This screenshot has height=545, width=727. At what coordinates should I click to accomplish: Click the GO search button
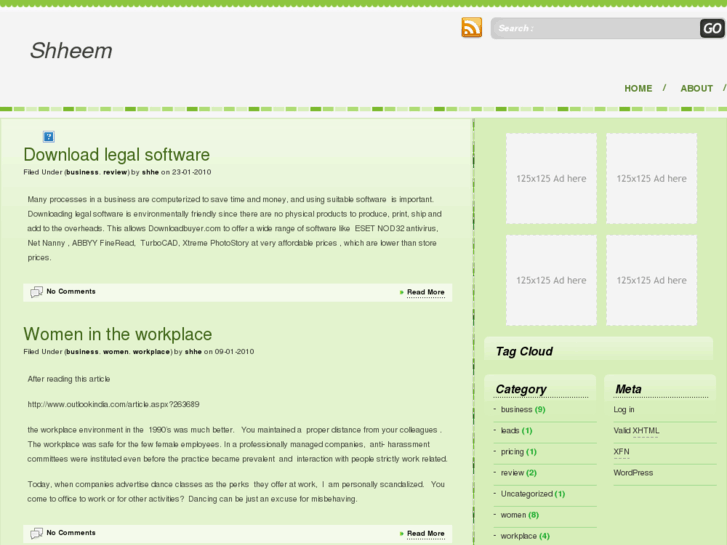pos(712,28)
